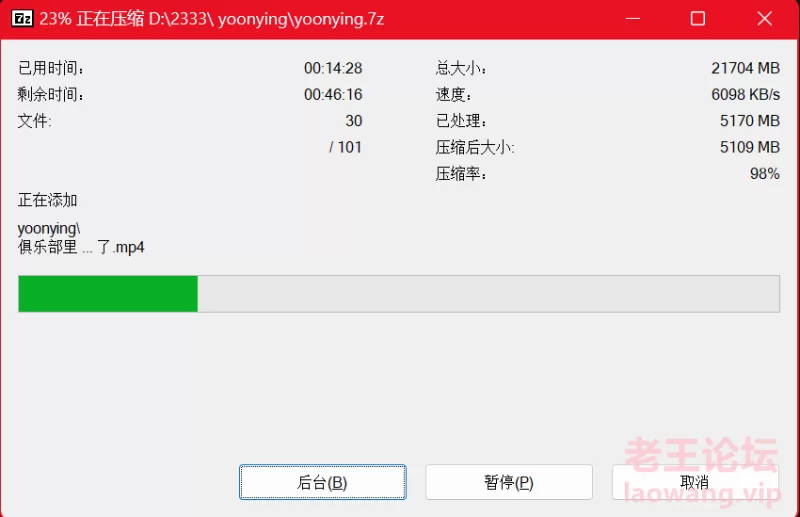The image size is (800, 517).
Task: Close the 7-Zip compression window
Action: [x=764, y=19]
